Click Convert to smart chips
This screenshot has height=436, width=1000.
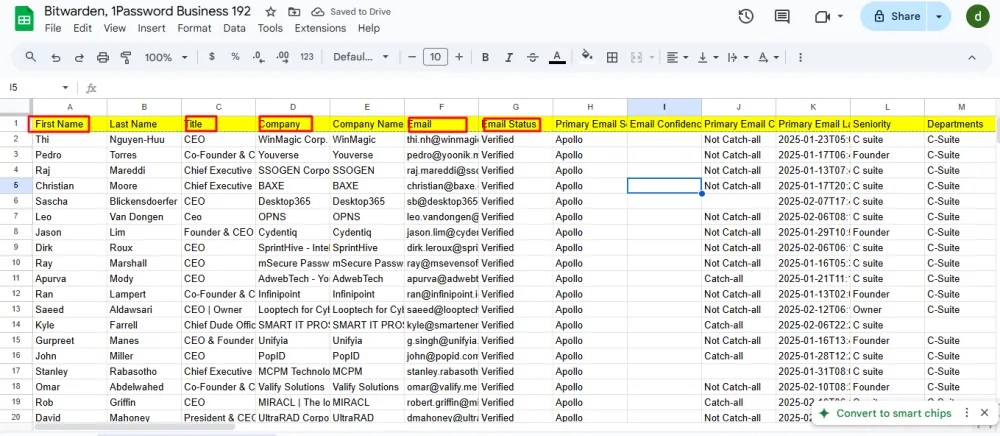[893, 413]
